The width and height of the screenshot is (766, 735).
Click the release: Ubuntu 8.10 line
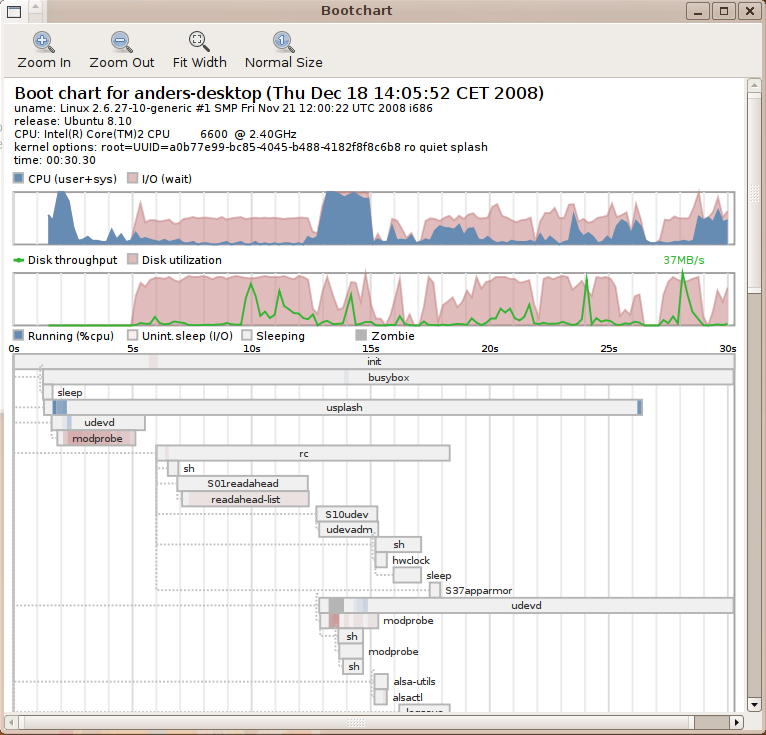pyautogui.click(x=73, y=121)
